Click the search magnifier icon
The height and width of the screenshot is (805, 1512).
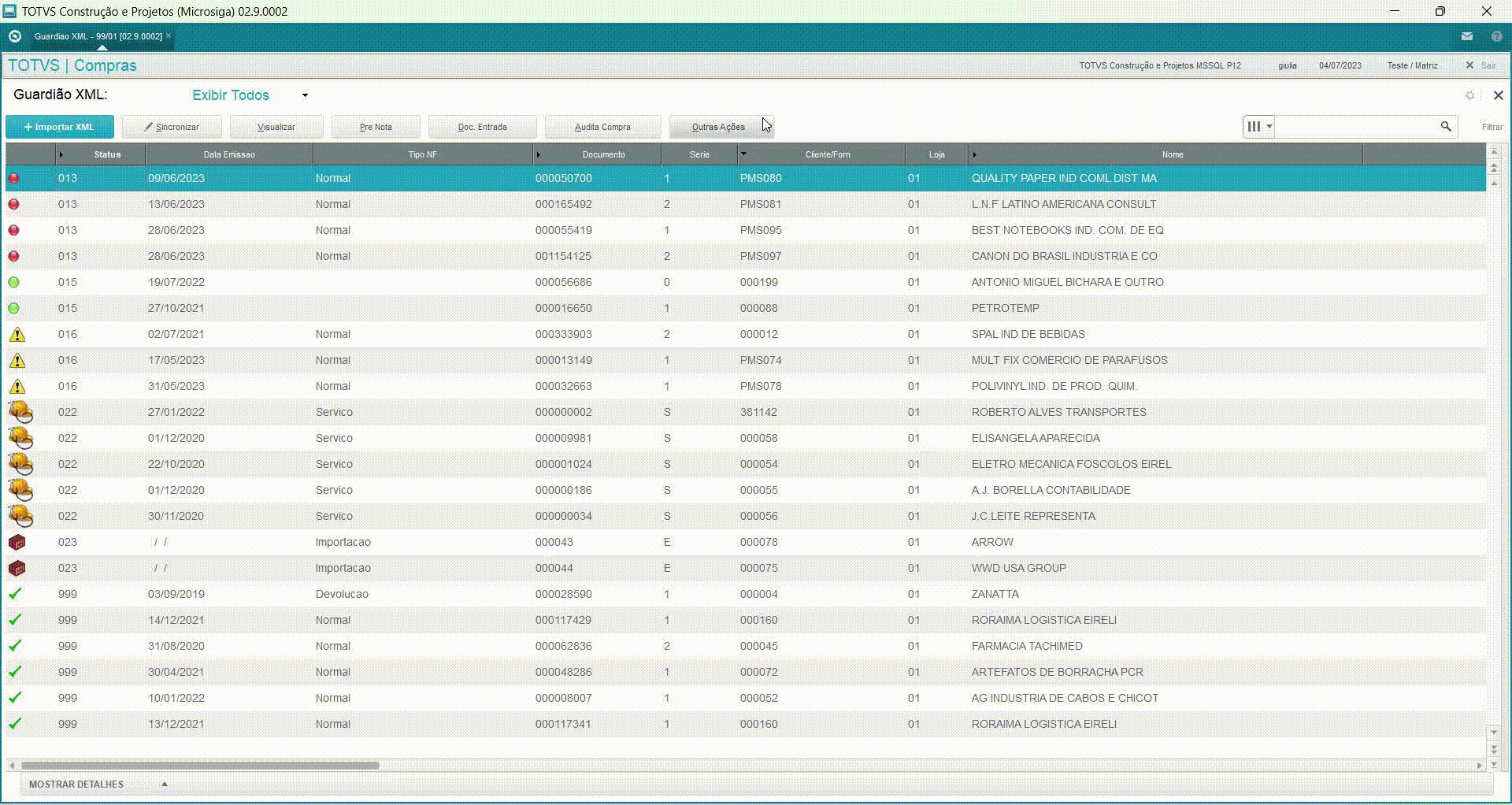coord(1446,126)
